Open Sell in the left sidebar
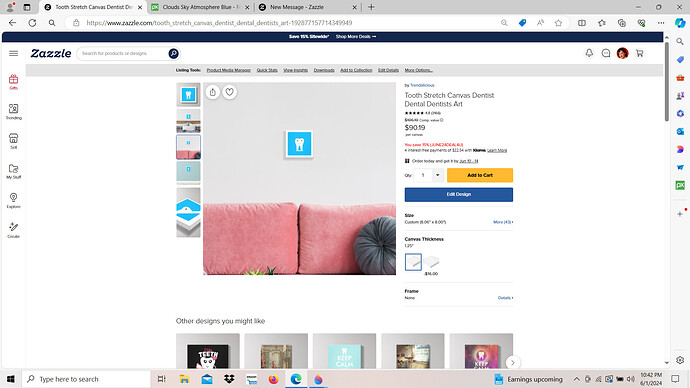Screen dimensions: 690x388 (x=13, y=141)
